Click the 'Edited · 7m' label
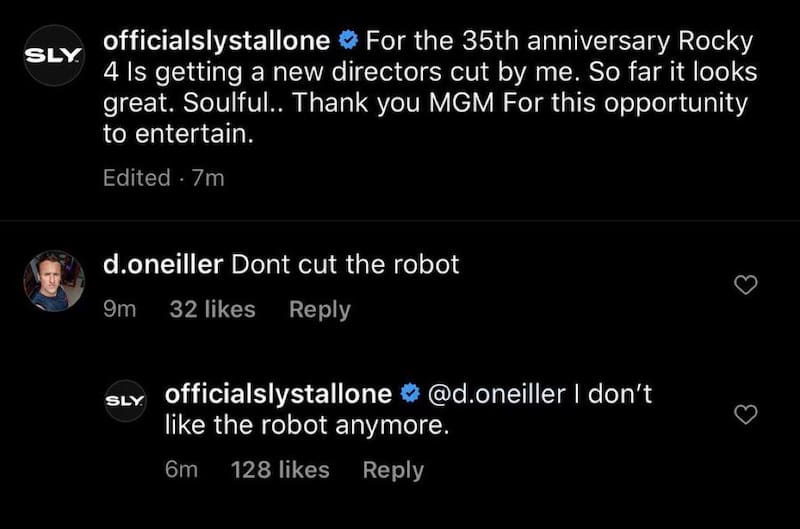 click(163, 178)
